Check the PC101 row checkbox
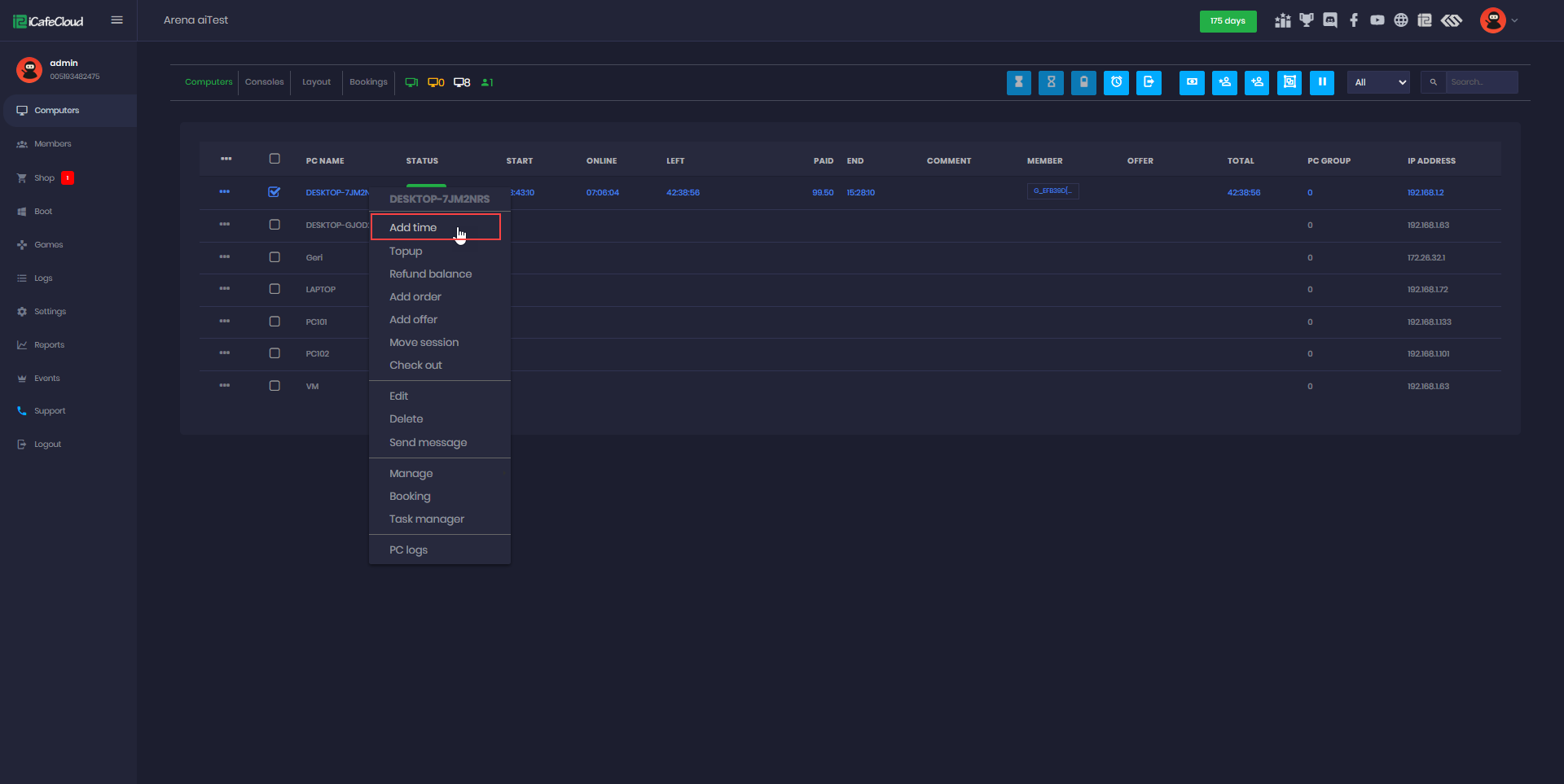Screen dimensions: 1564x784 275,322
